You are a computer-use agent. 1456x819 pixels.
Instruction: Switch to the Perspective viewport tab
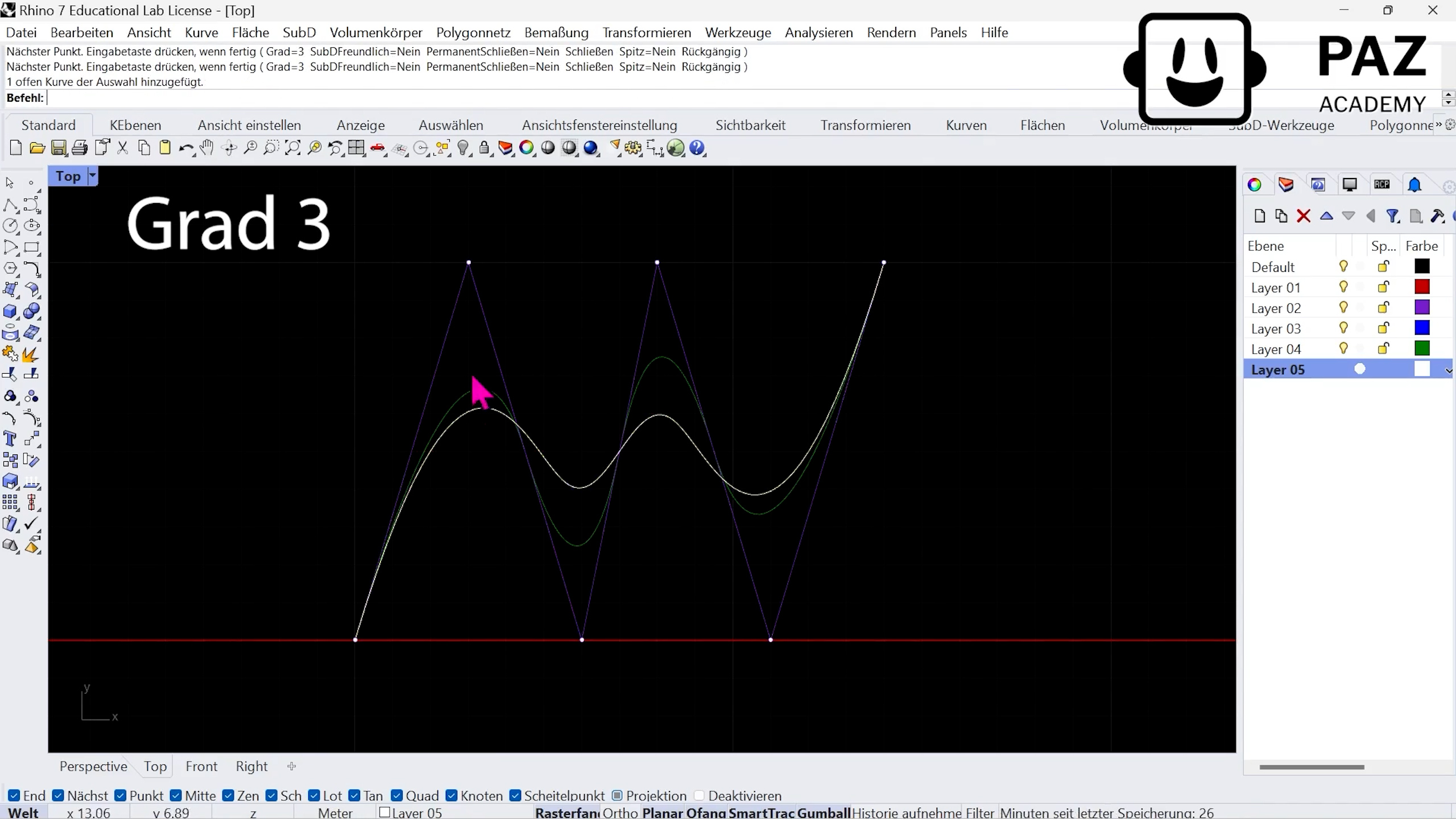(x=93, y=766)
